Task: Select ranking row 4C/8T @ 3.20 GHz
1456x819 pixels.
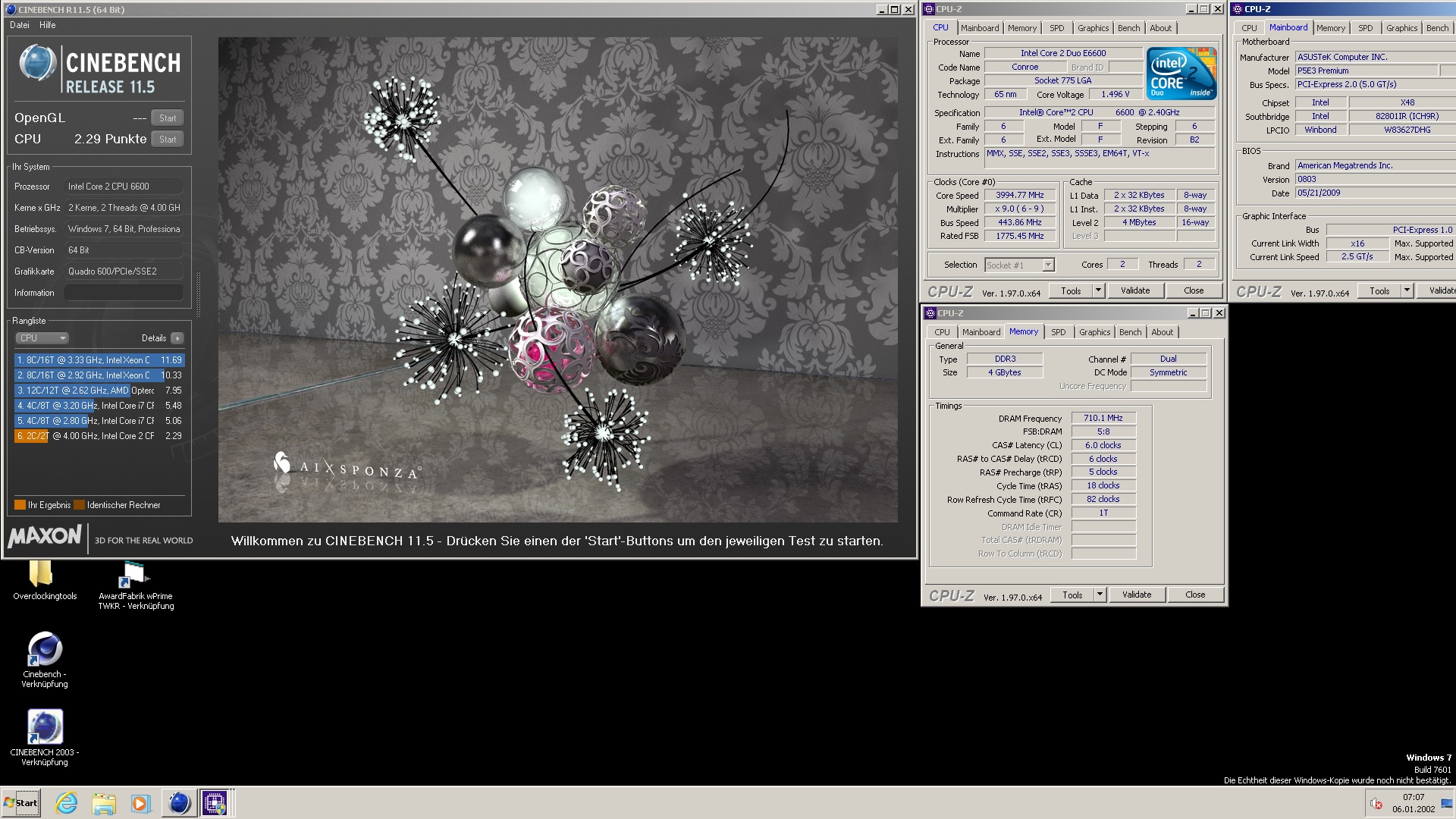Action: (99, 406)
